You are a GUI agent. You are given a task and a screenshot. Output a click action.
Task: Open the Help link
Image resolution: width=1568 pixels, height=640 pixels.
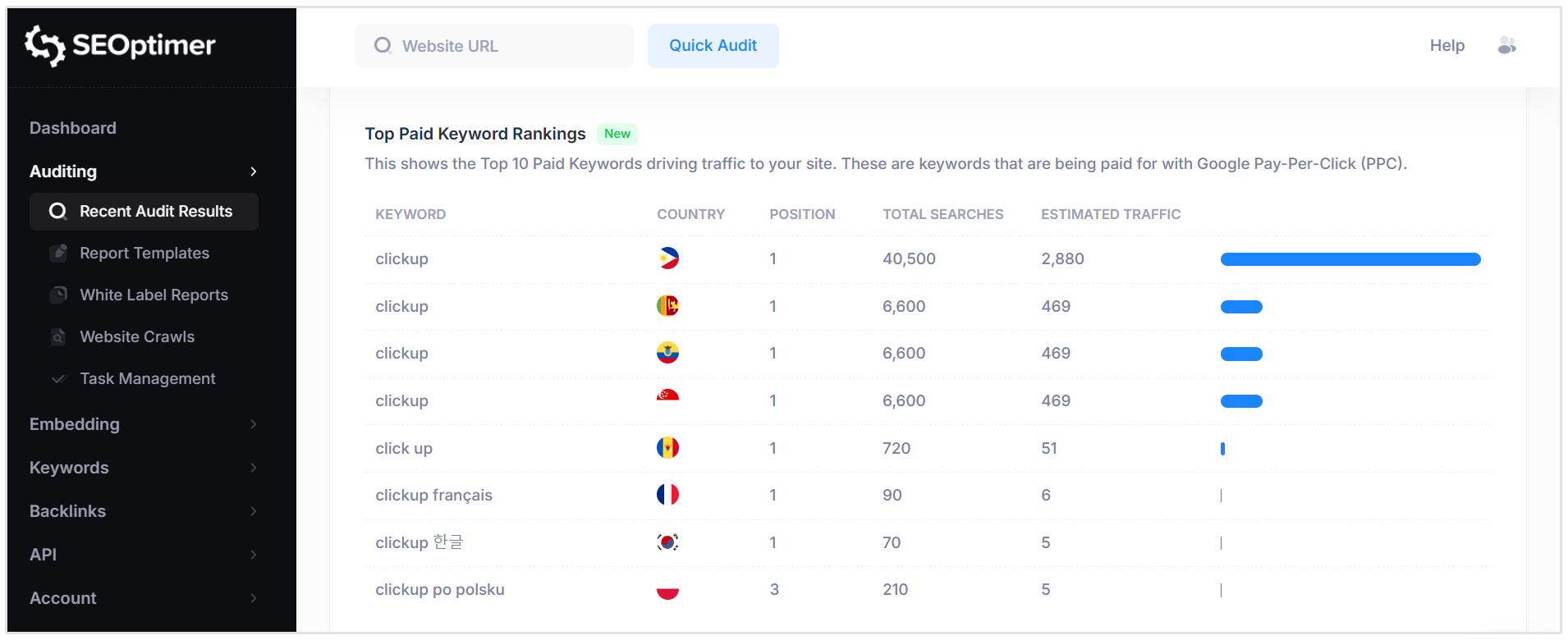pyautogui.click(x=1447, y=45)
